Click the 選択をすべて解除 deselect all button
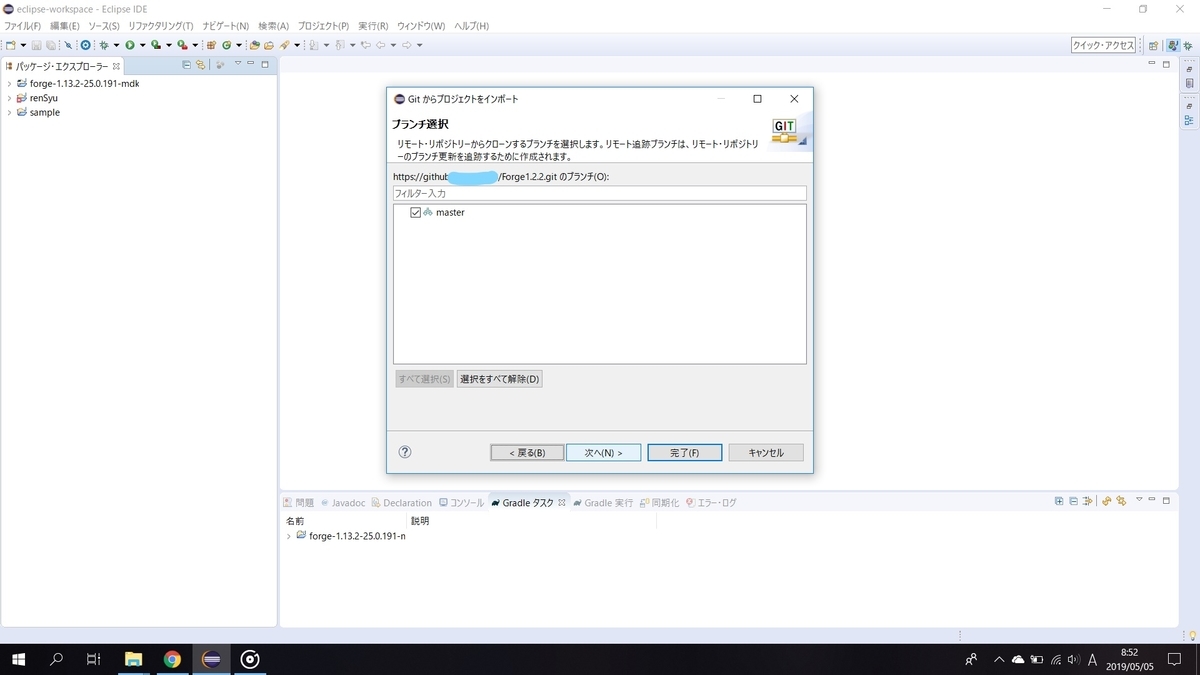The image size is (1200, 675). tap(499, 378)
